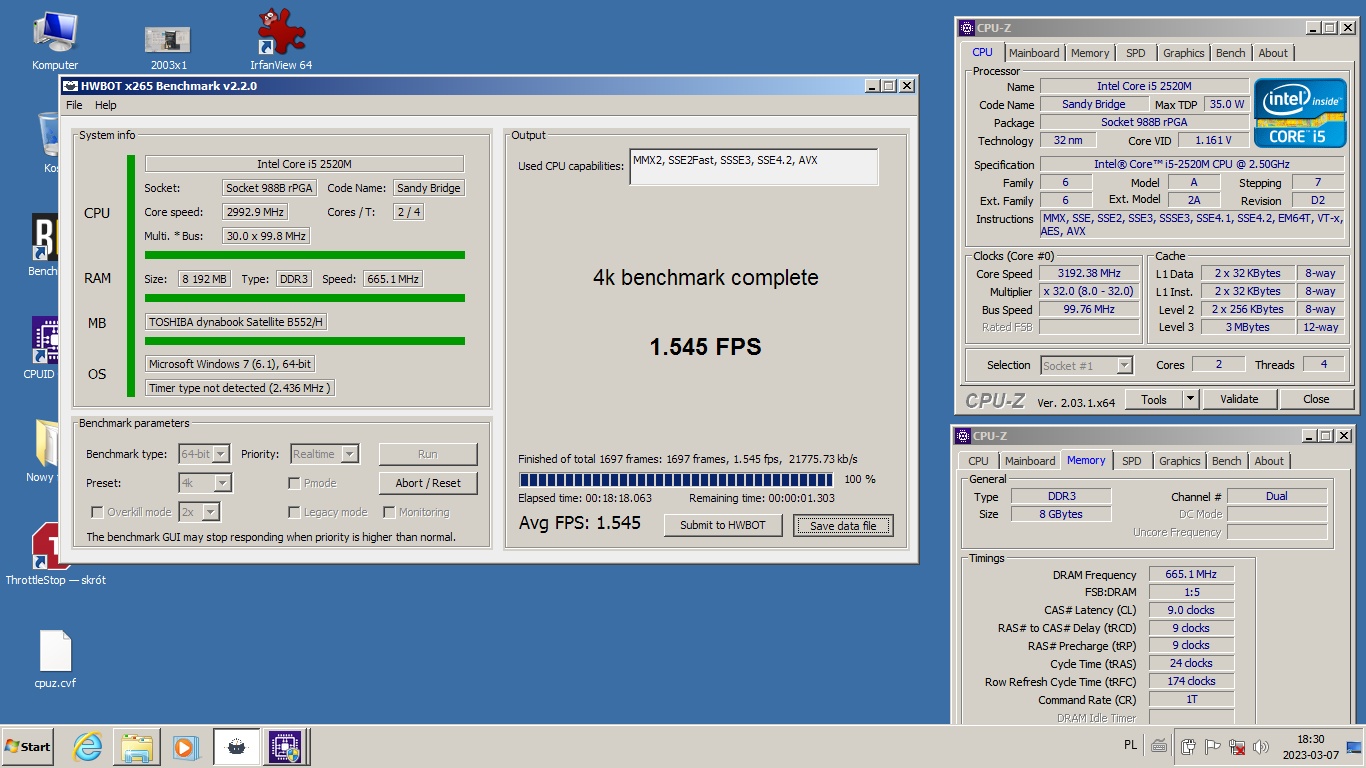This screenshot has height=768, width=1366.
Task: Click the HWBOT x265 window title icon
Action: (x=71, y=86)
